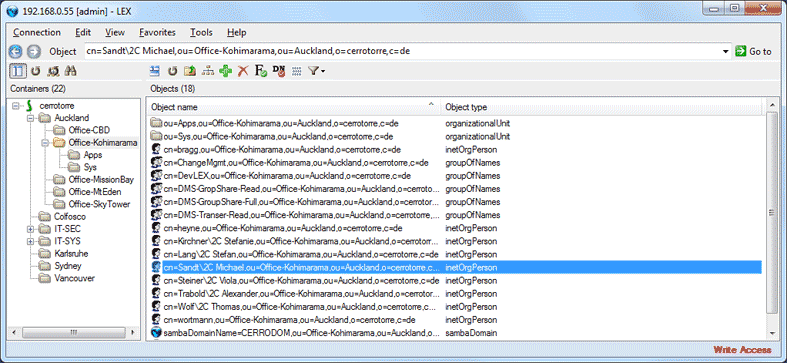Viewport: 787px width, 363px height.
Task: Refresh the containers tree
Action: coord(36,71)
